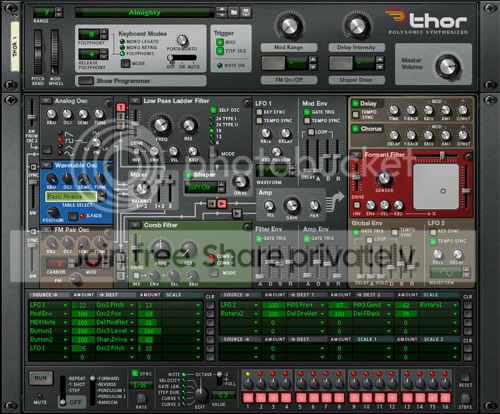Screen dimensions: 500x414
Task: Toggle Amp Env Gate Trig
Action: [x=307, y=238]
